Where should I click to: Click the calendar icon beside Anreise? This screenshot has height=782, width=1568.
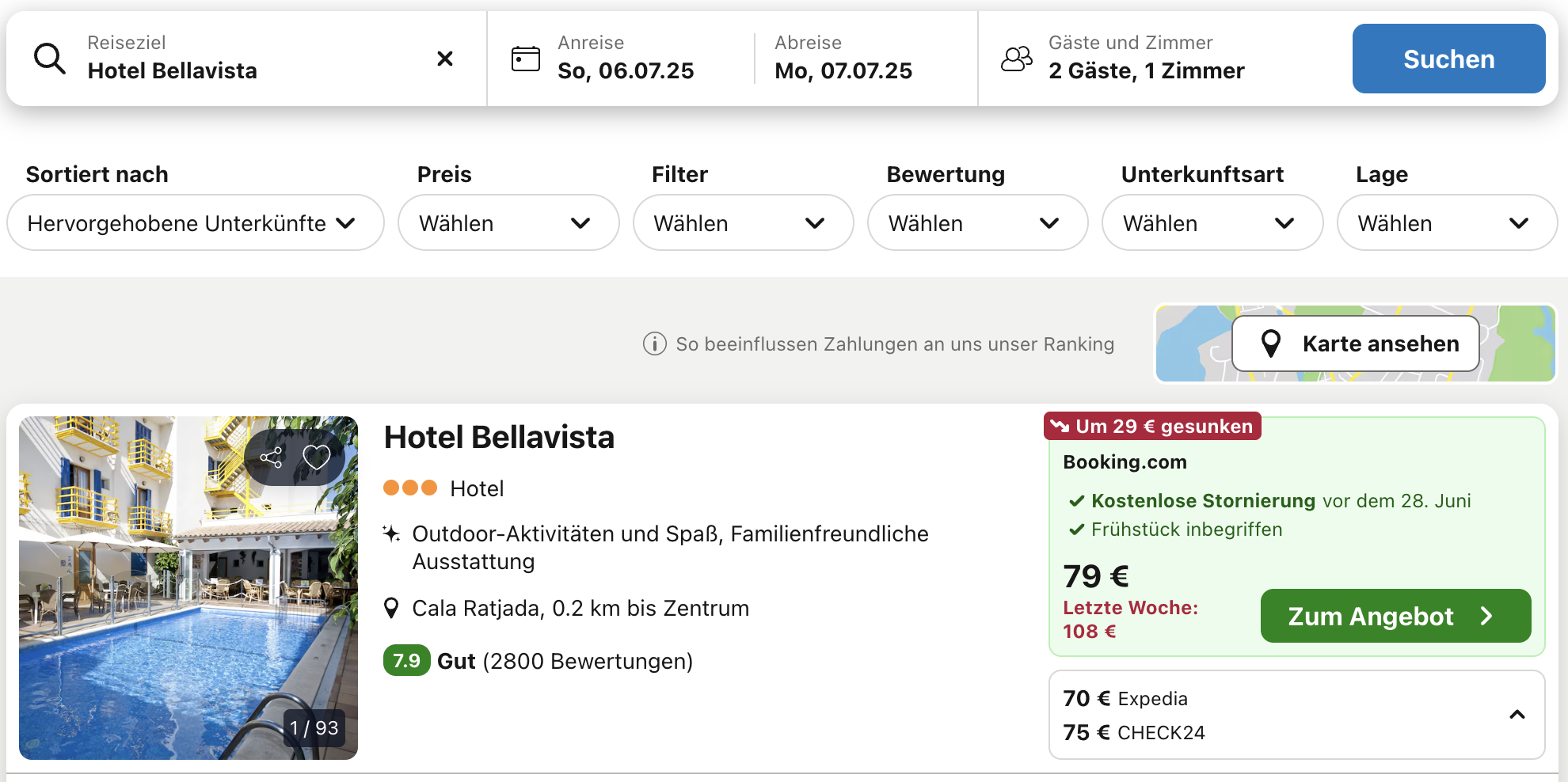[x=526, y=59]
